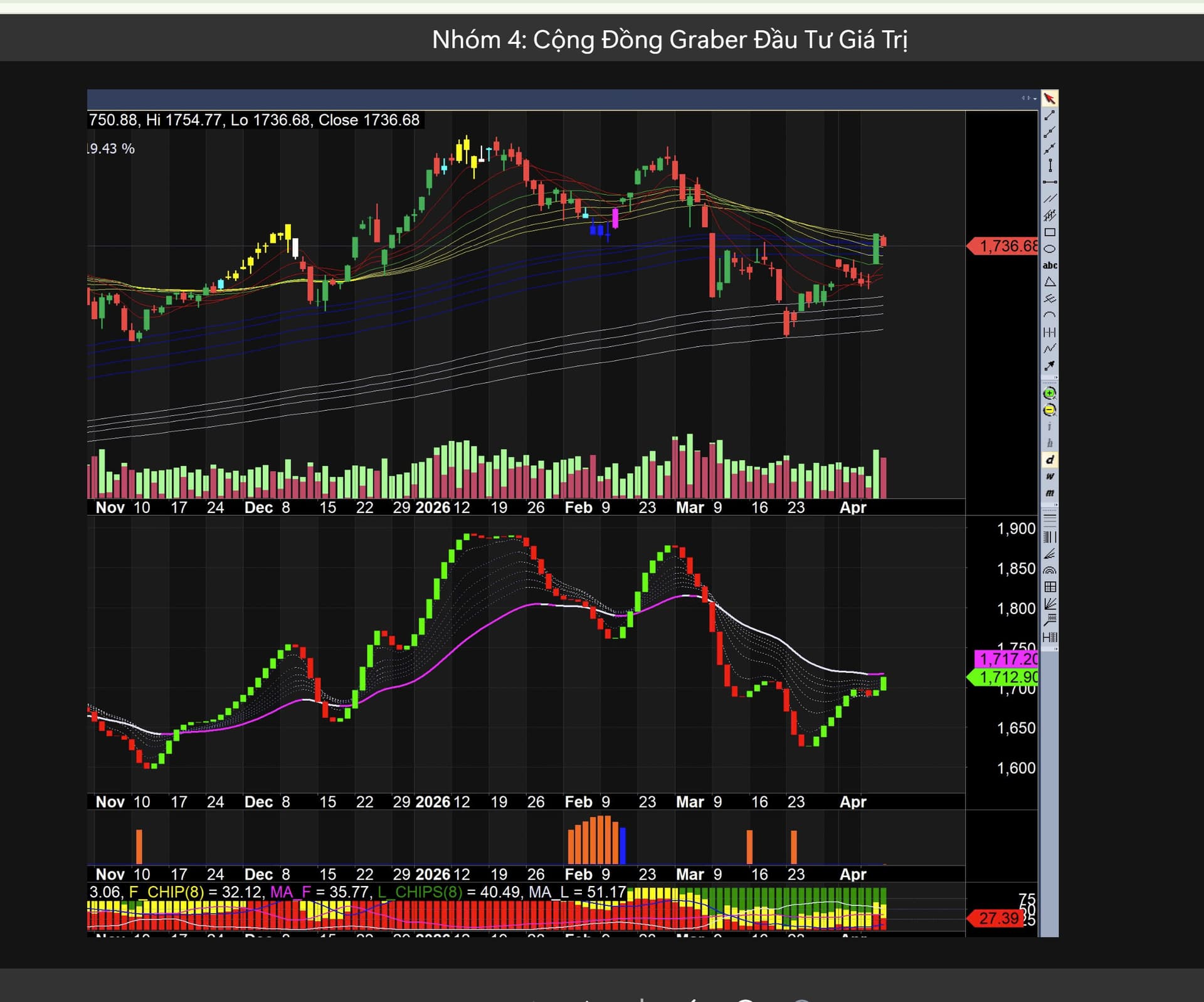
Task: Open the chart tab list dropdown arrow
Action: (x=1035, y=98)
